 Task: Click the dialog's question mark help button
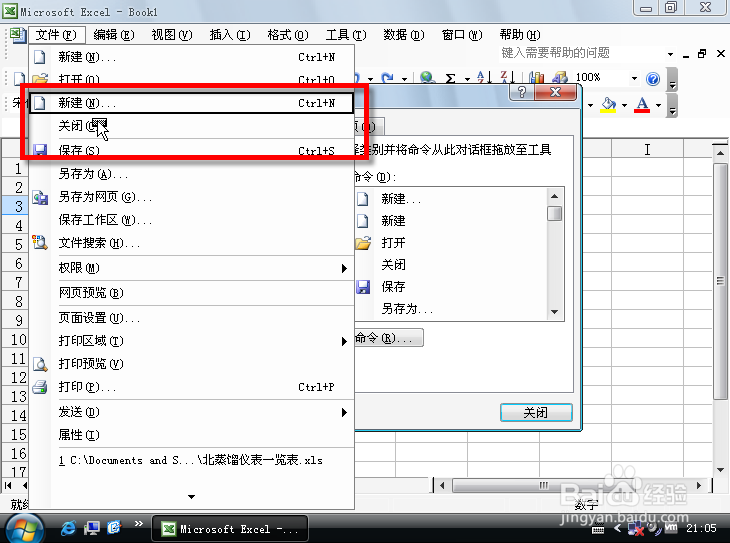(522, 92)
